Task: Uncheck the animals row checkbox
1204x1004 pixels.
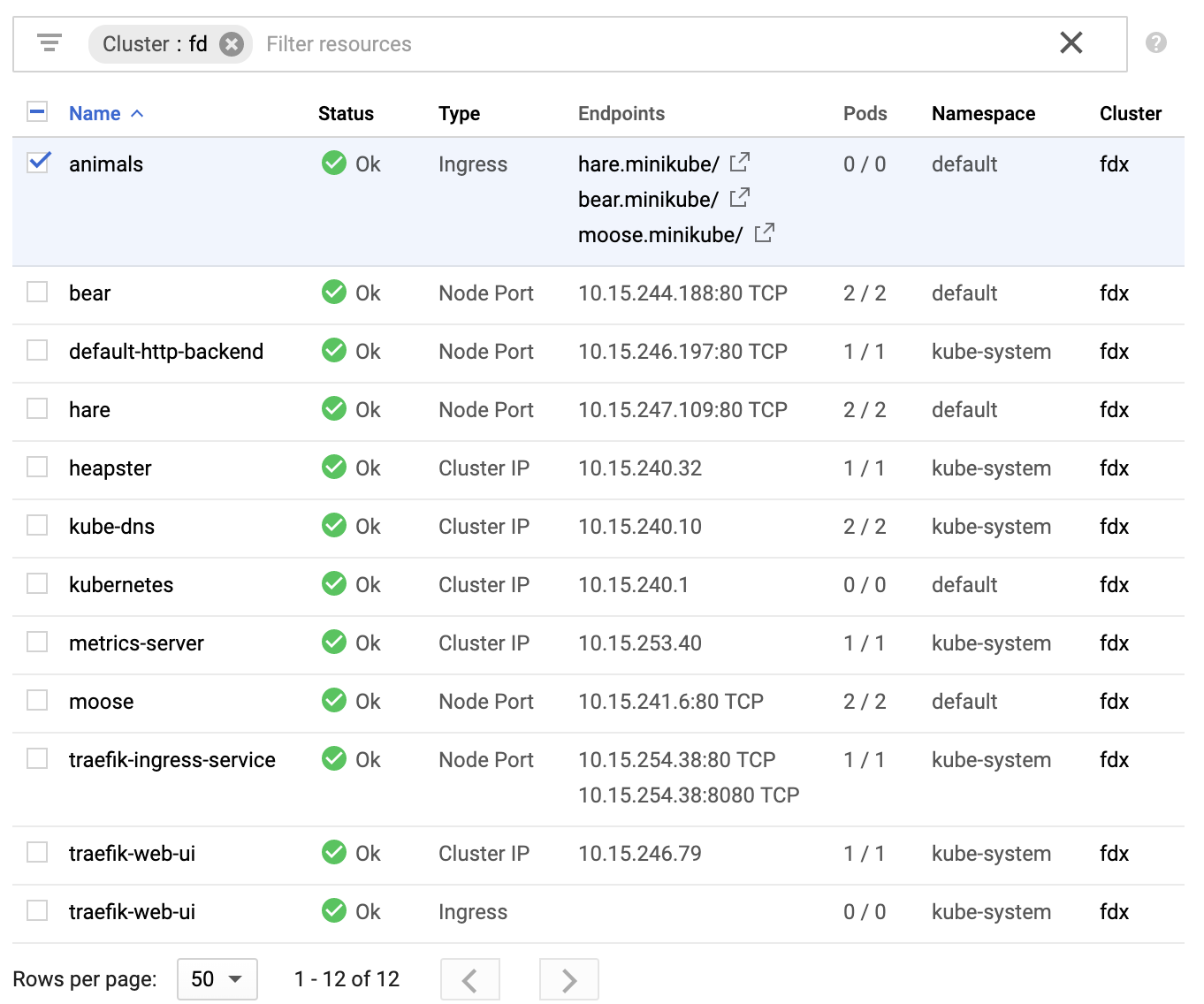Action: point(38,163)
